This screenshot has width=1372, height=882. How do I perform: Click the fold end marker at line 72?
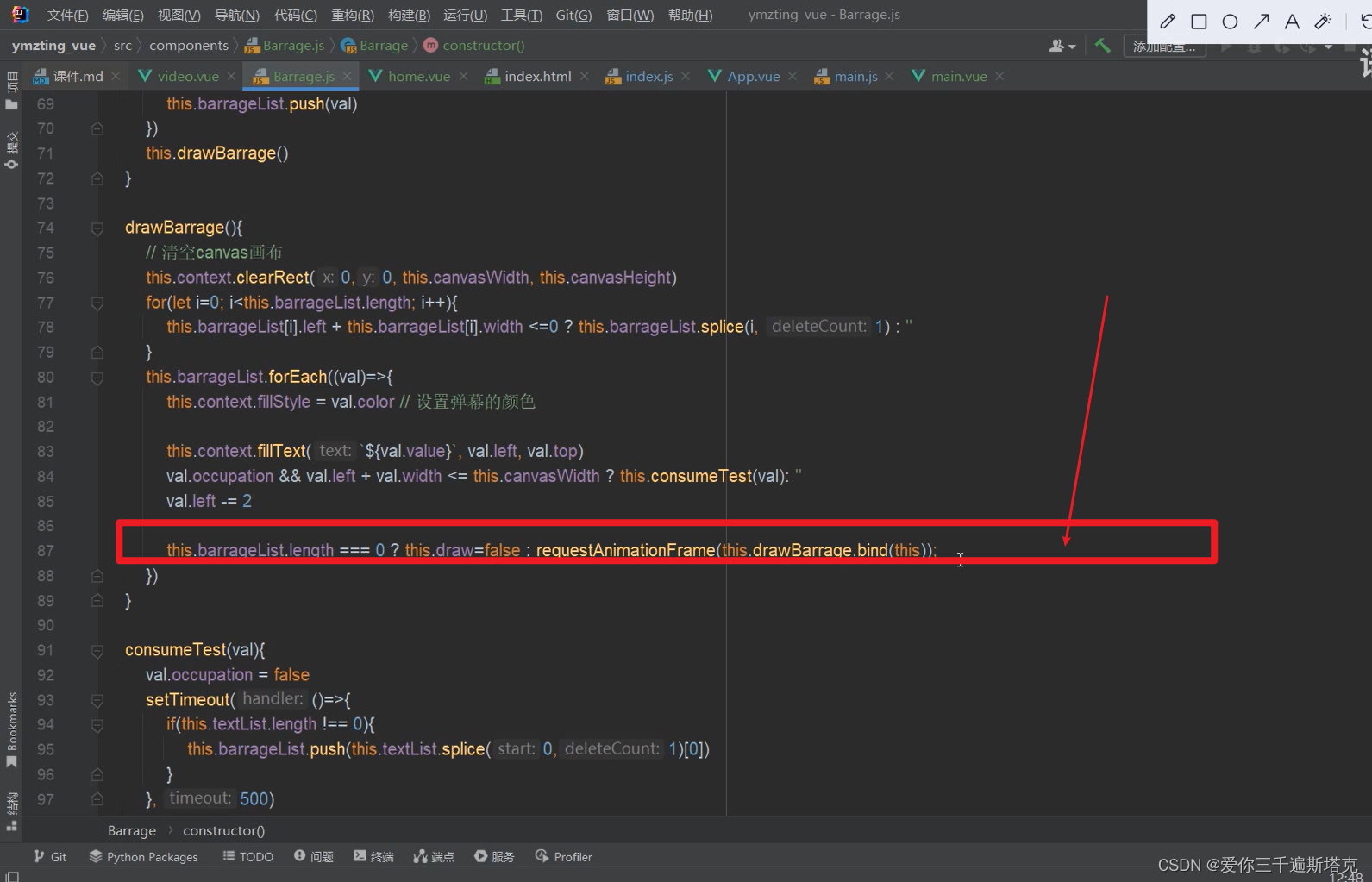(97, 178)
